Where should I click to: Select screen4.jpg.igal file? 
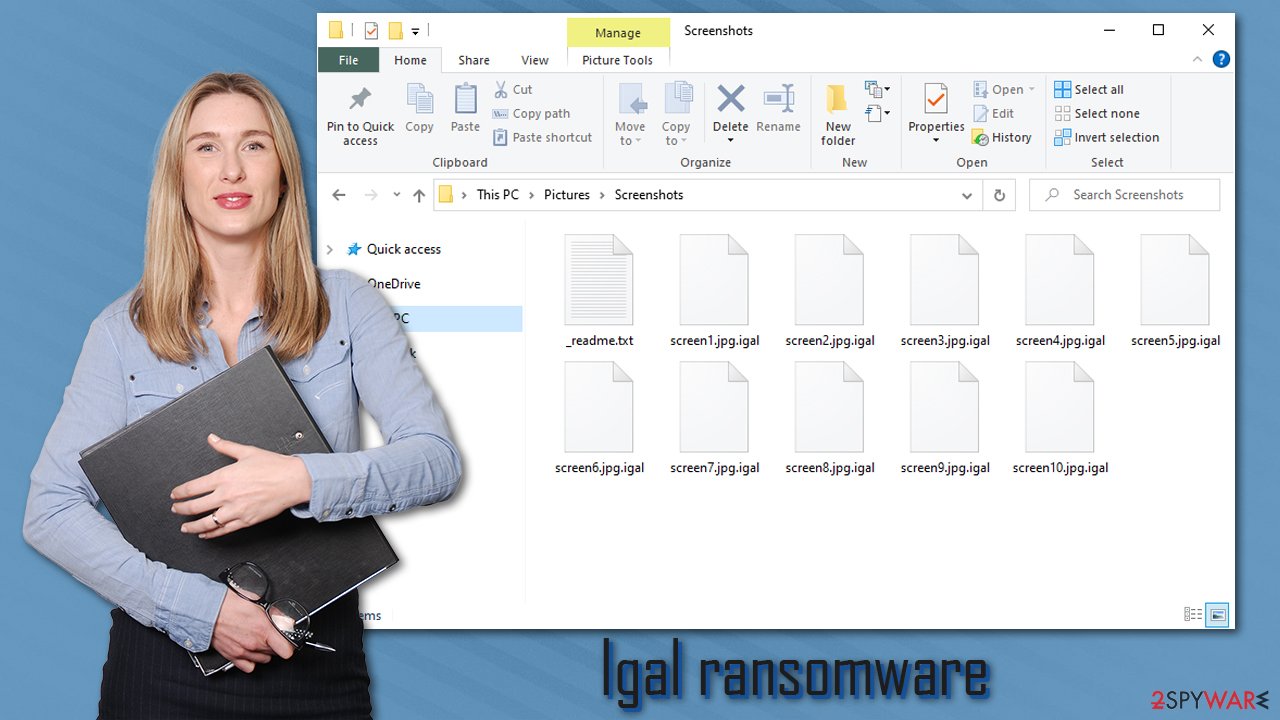pyautogui.click(x=1060, y=291)
